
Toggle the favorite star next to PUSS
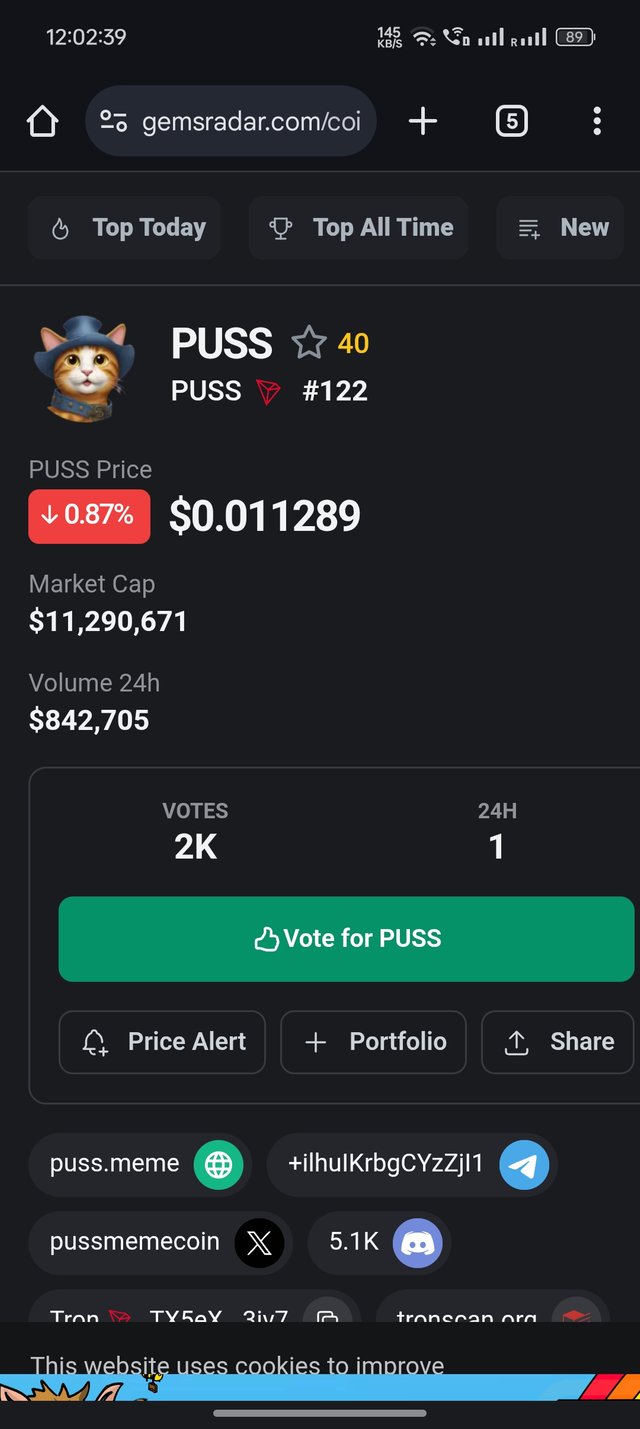(x=309, y=343)
